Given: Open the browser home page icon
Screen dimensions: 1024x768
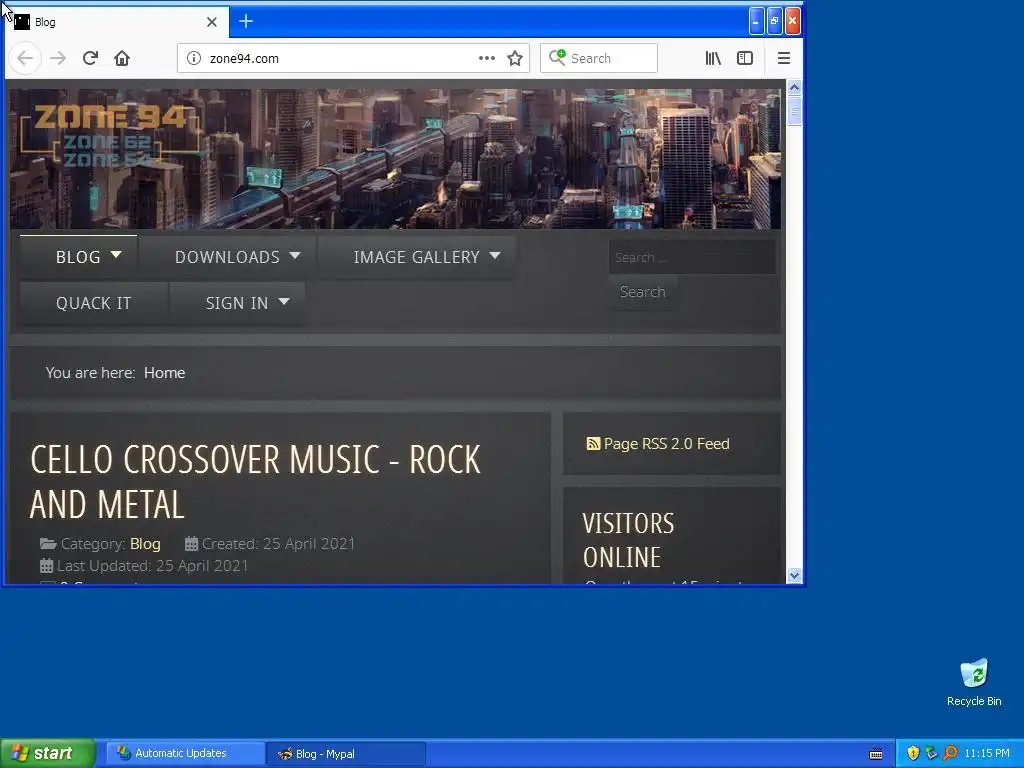Looking at the screenshot, I should pyautogui.click(x=121, y=58).
